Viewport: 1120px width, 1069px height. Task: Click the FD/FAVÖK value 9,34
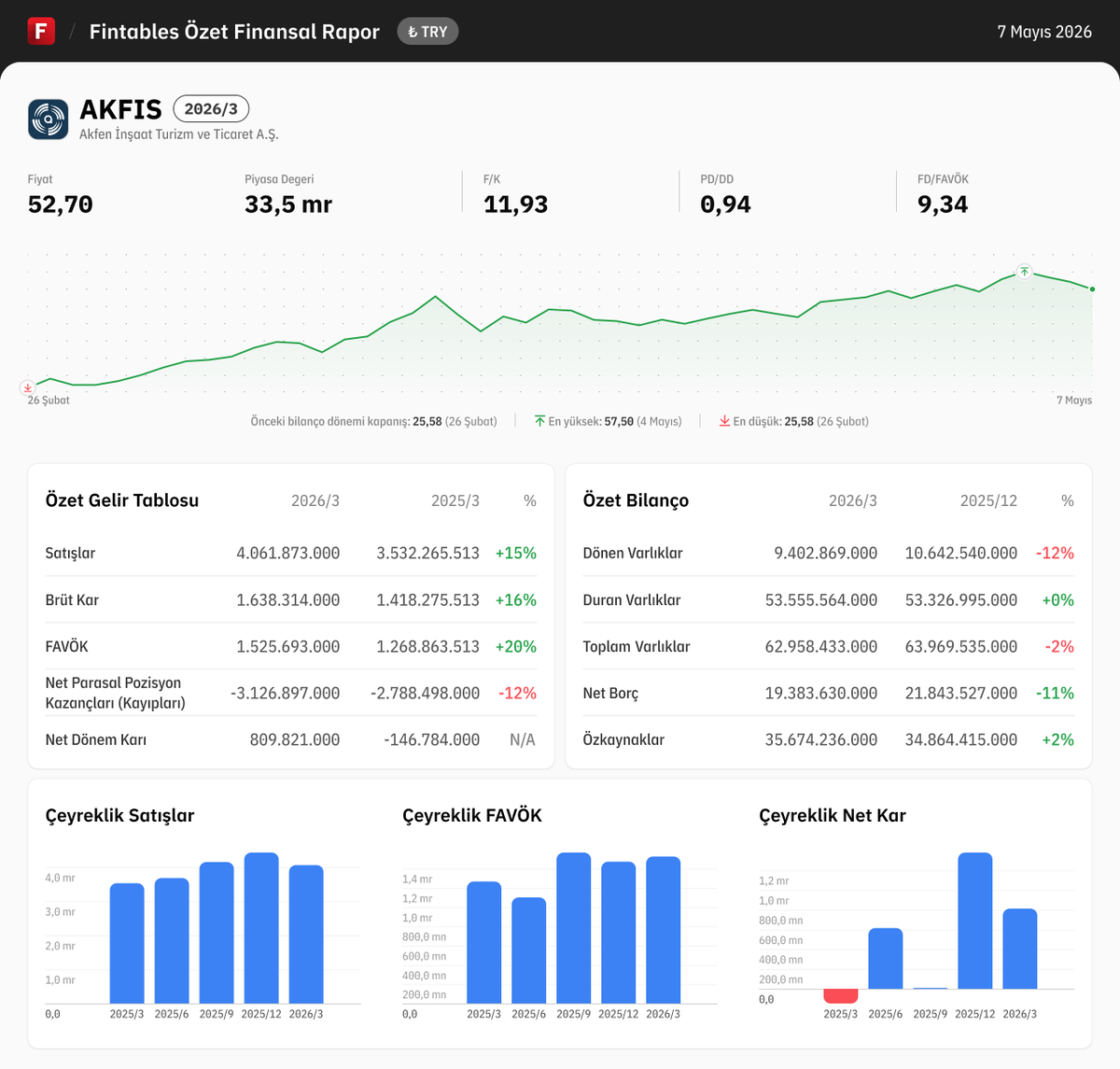(x=943, y=204)
